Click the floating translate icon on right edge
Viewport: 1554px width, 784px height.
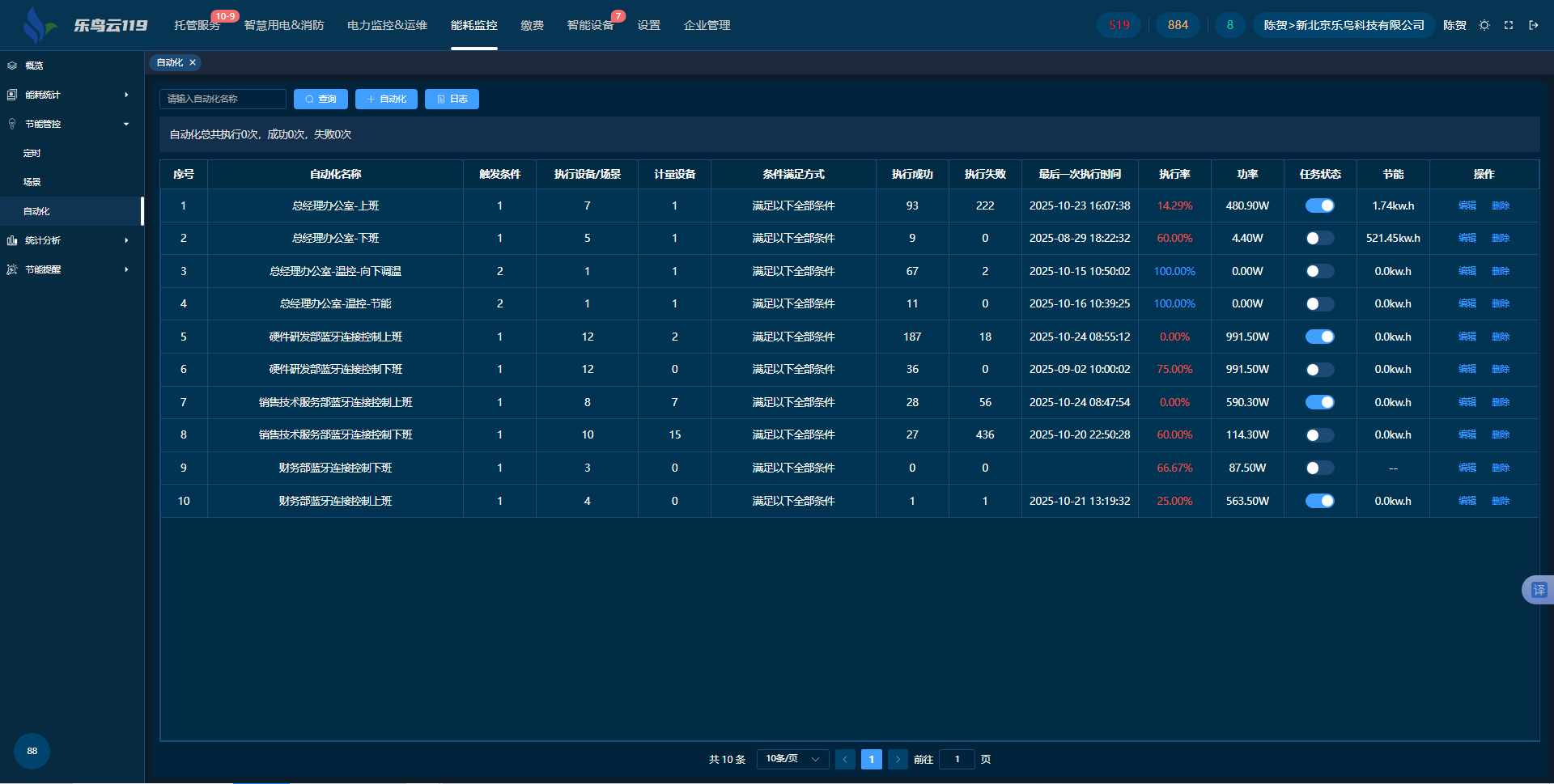pyautogui.click(x=1539, y=590)
